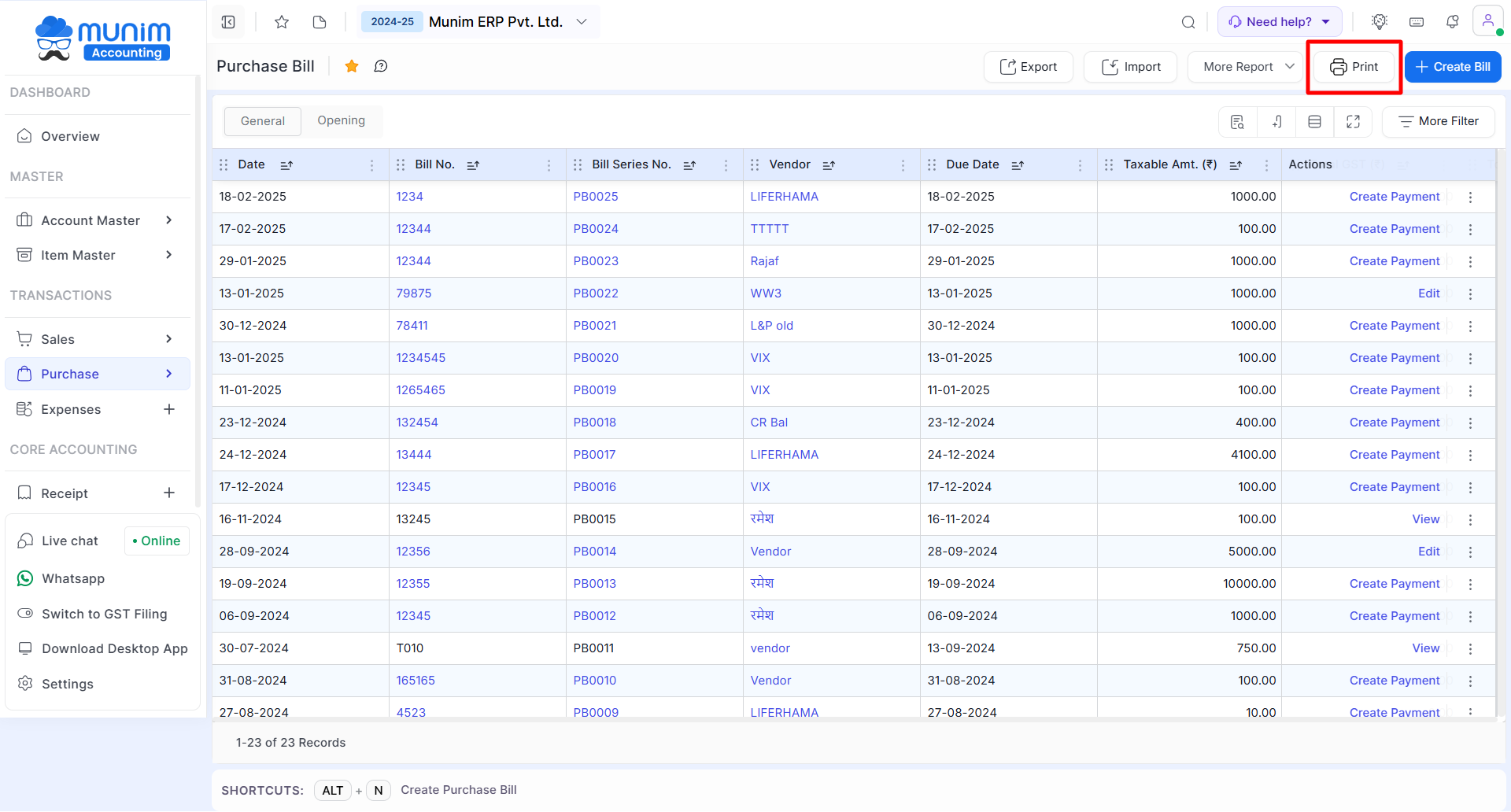Open vendor Rajaf link
Viewport: 1511px width, 812px height.
pyautogui.click(x=764, y=261)
